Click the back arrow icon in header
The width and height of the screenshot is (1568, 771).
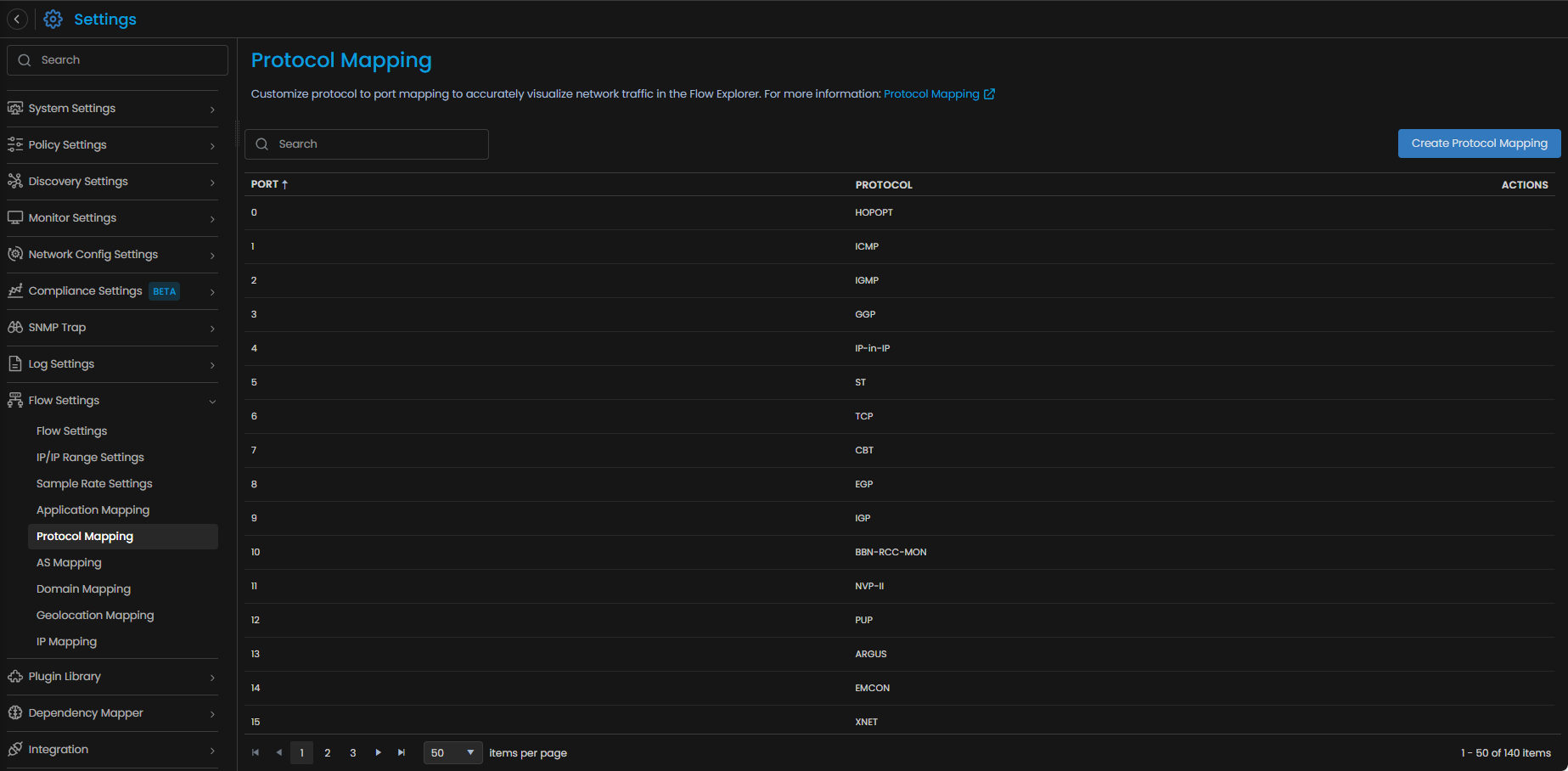tap(17, 19)
